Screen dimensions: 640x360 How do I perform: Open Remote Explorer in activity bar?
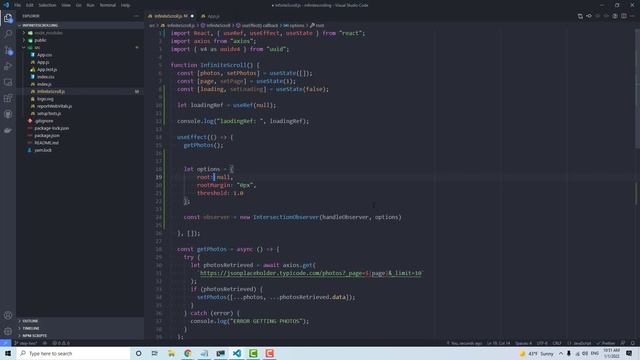pos(8,82)
